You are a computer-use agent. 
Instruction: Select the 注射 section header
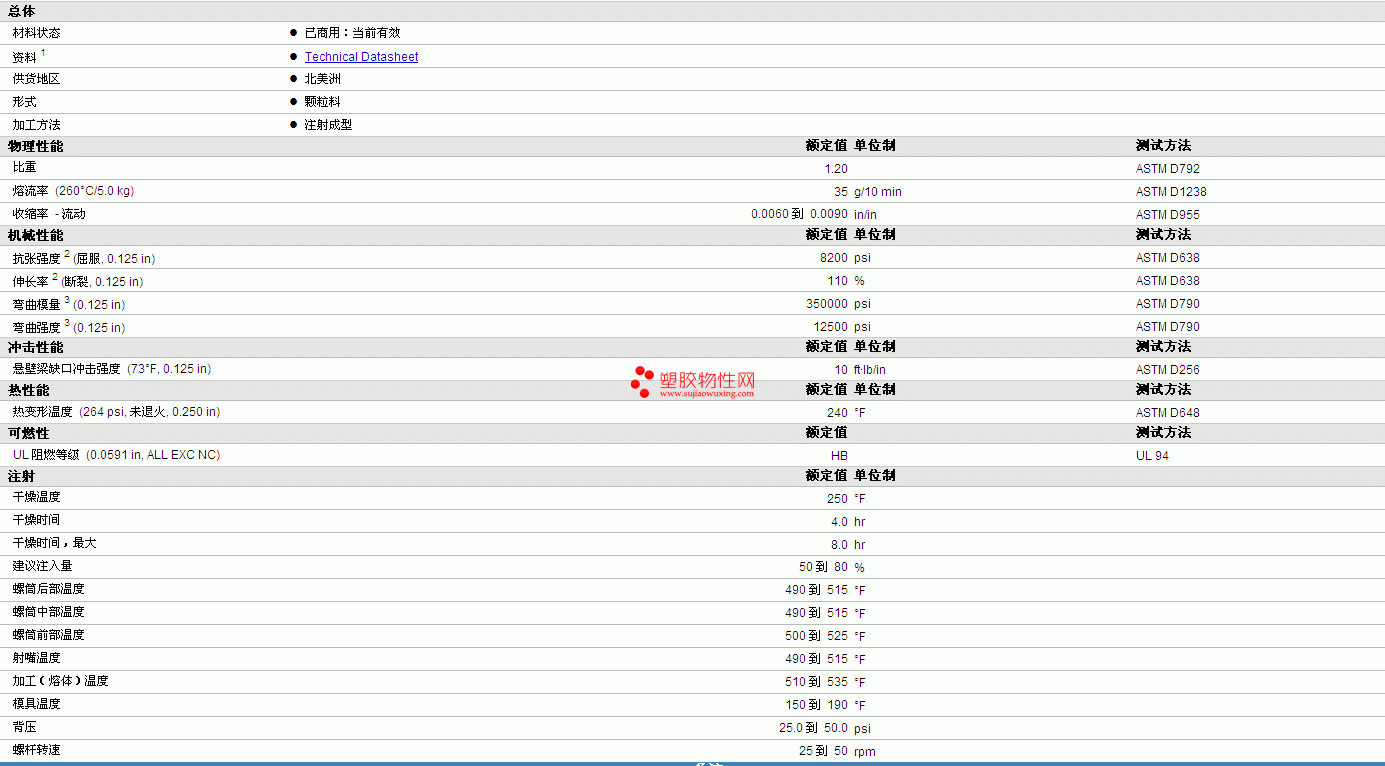pyautogui.click(x=21, y=476)
